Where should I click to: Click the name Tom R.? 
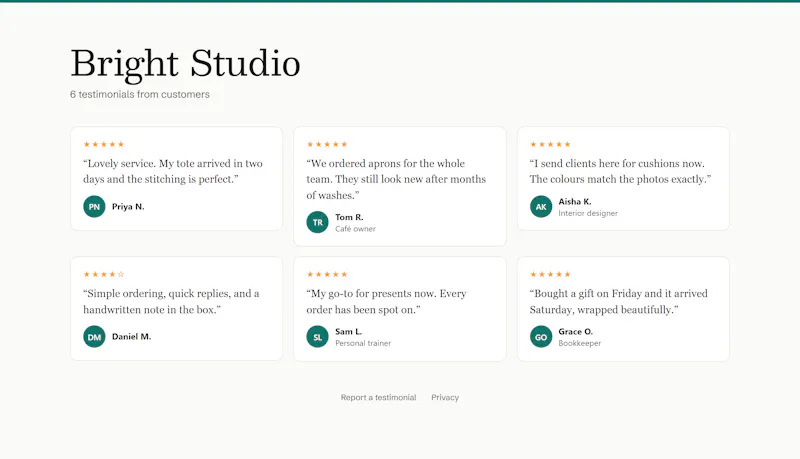(349, 217)
